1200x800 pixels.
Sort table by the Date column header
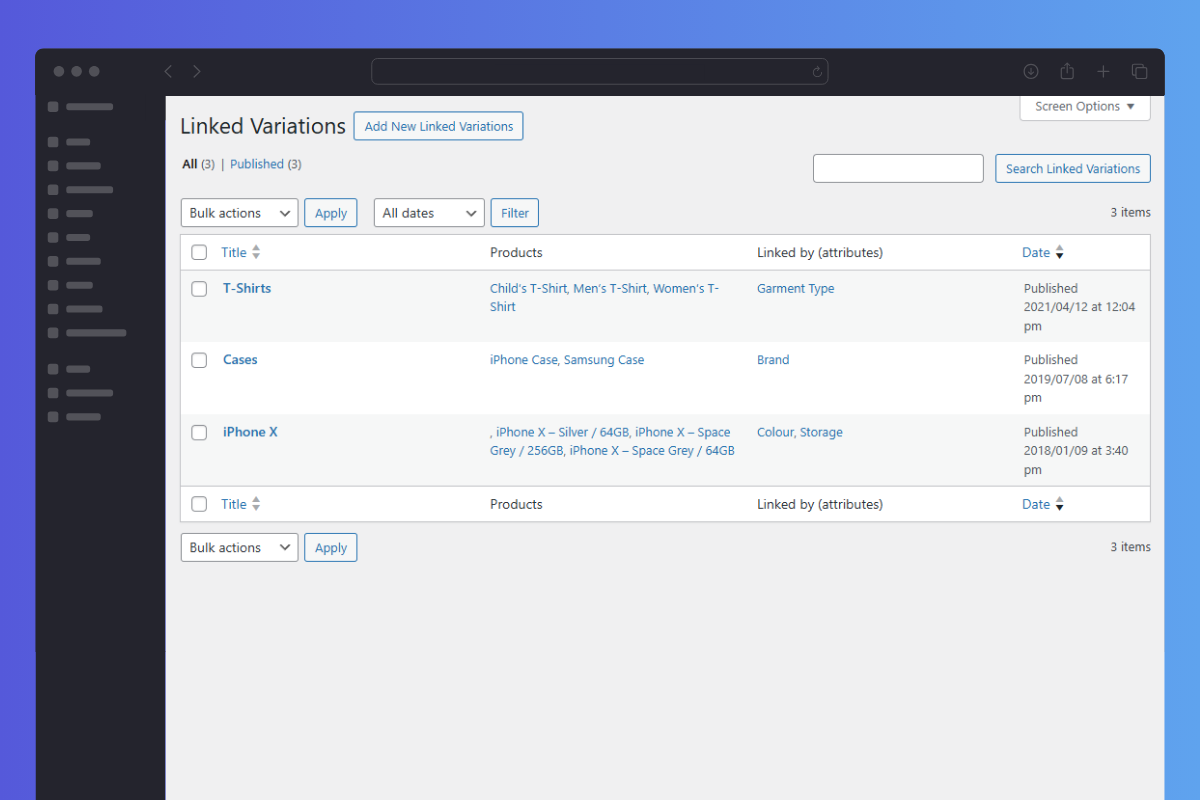1036,252
